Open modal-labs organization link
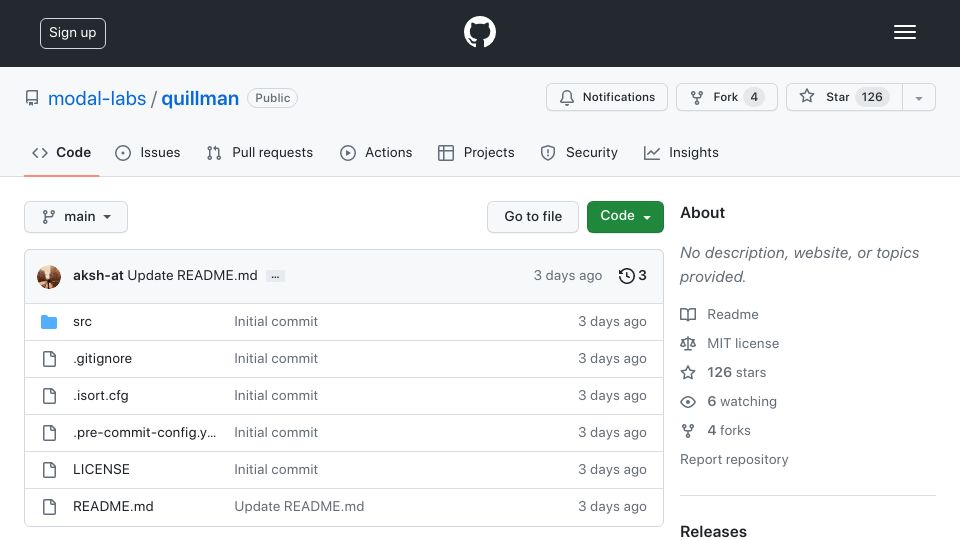This screenshot has width=960, height=540. click(97, 98)
